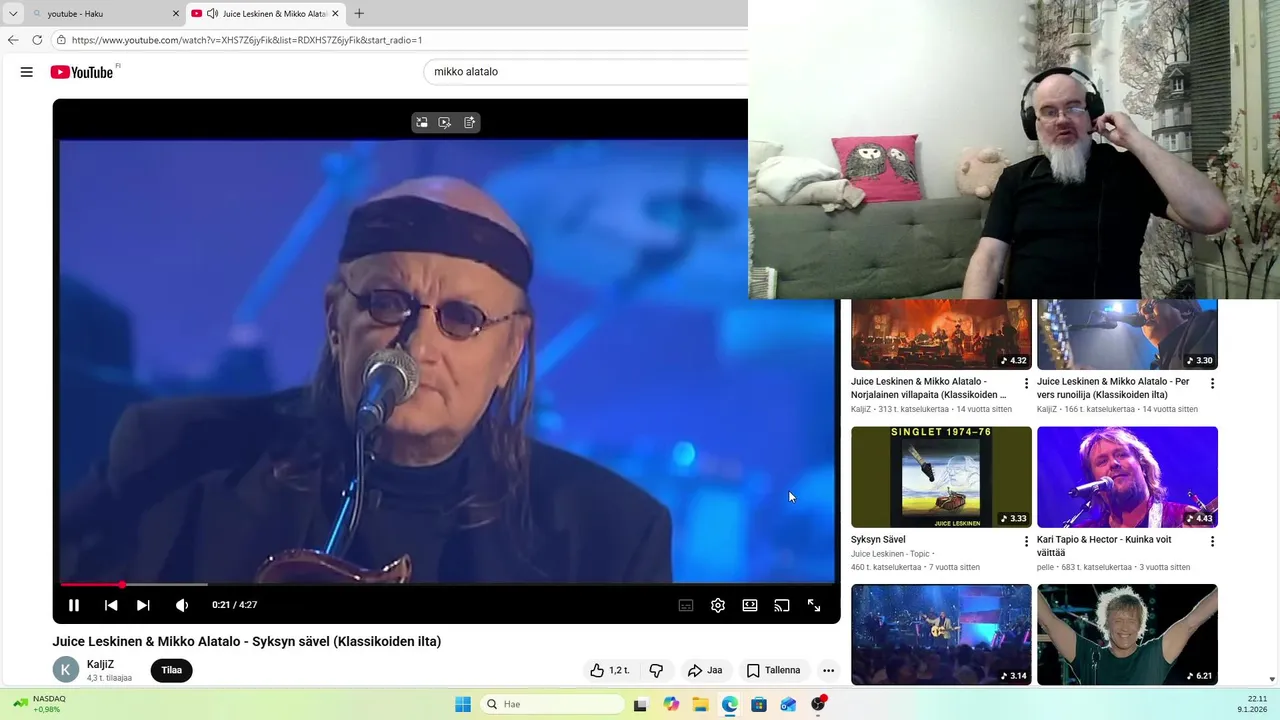Open 'Kari Tapio & Hector - Kuinka voit väittää' title
1280x720 pixels.
pos(1104,546)
